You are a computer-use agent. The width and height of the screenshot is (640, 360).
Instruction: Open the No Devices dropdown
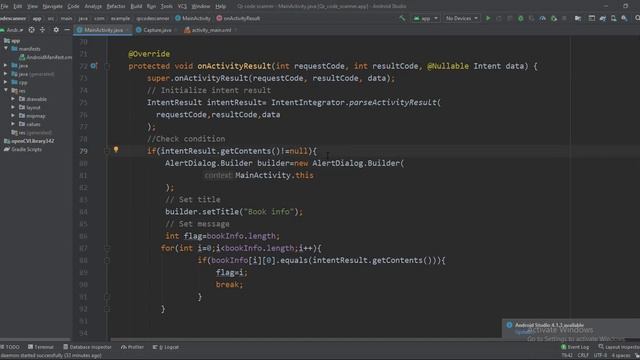click(462, 18)
